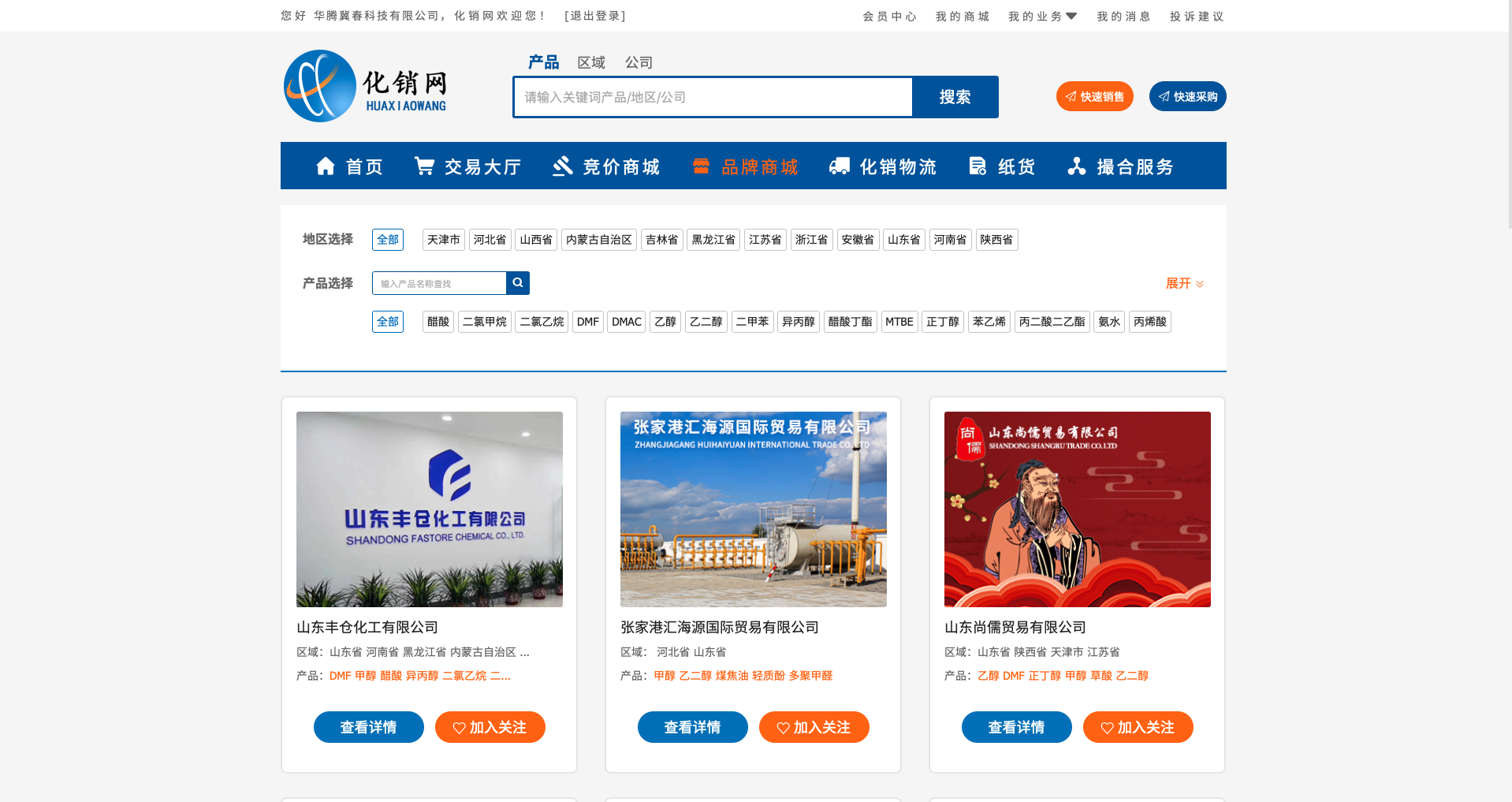Switch to 区域 search tab
Screen dimensions: 1512x802
click(x=591, y=62)
